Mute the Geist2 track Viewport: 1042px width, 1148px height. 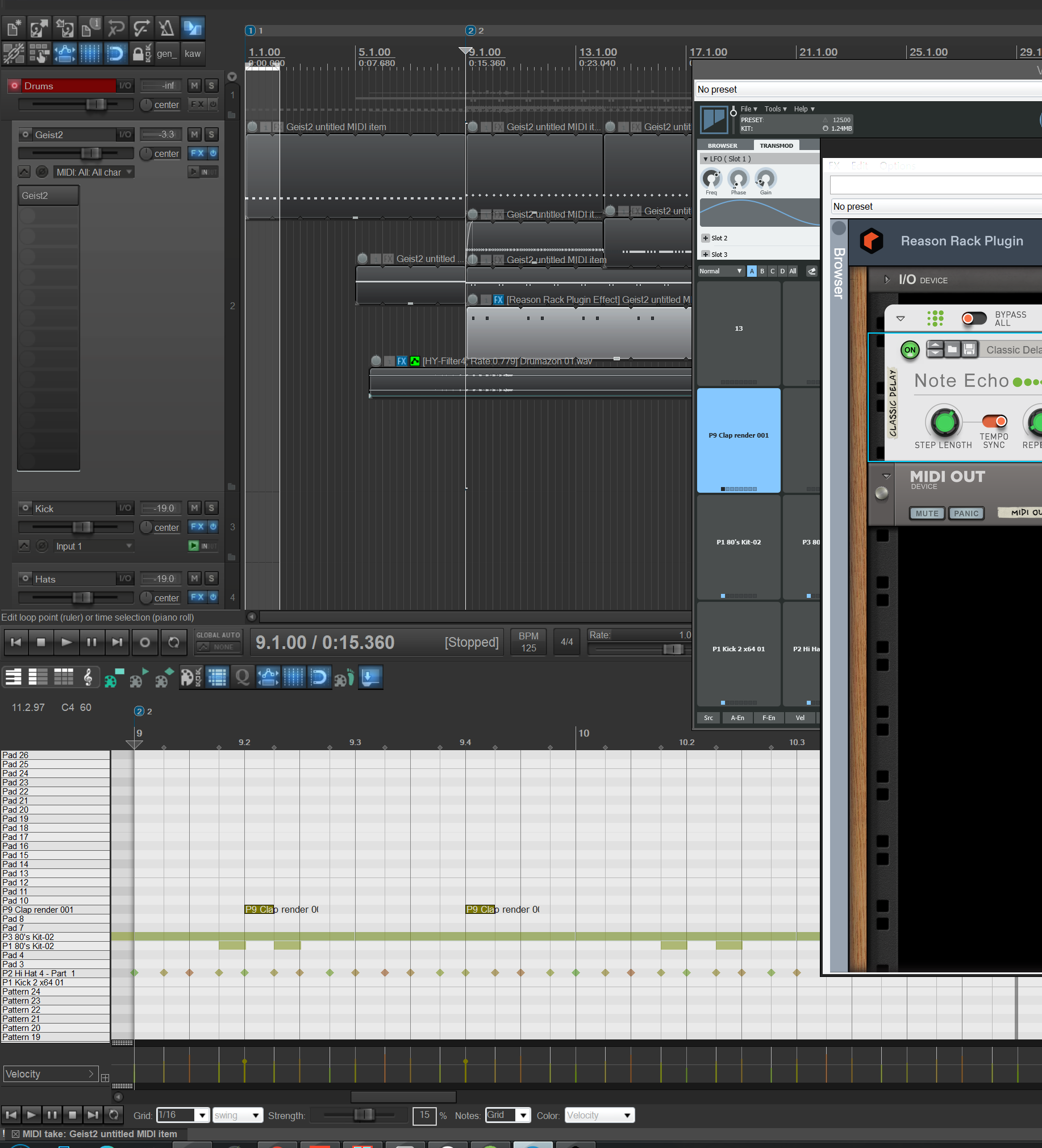click(195, 134)
